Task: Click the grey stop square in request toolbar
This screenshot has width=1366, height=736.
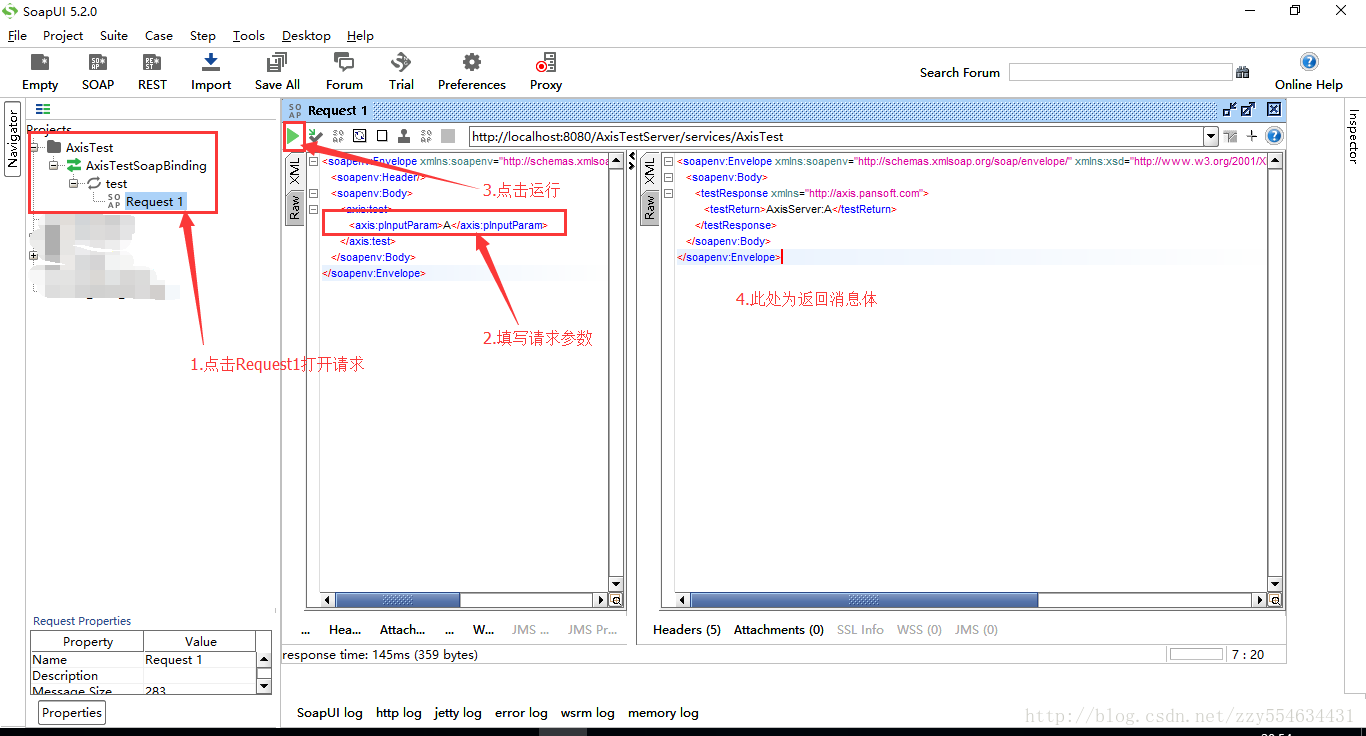Action: 447,136
